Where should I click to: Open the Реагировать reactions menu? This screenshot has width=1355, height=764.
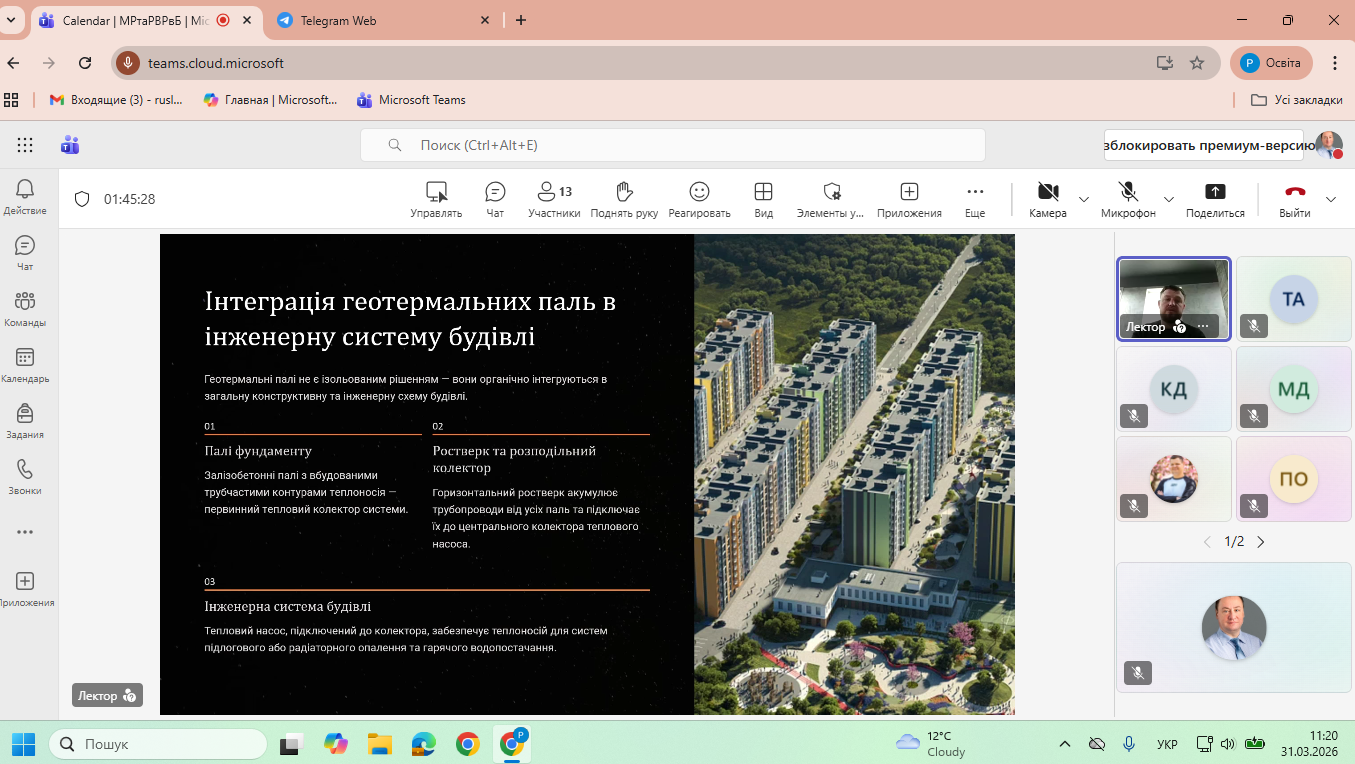pos(699,198)
